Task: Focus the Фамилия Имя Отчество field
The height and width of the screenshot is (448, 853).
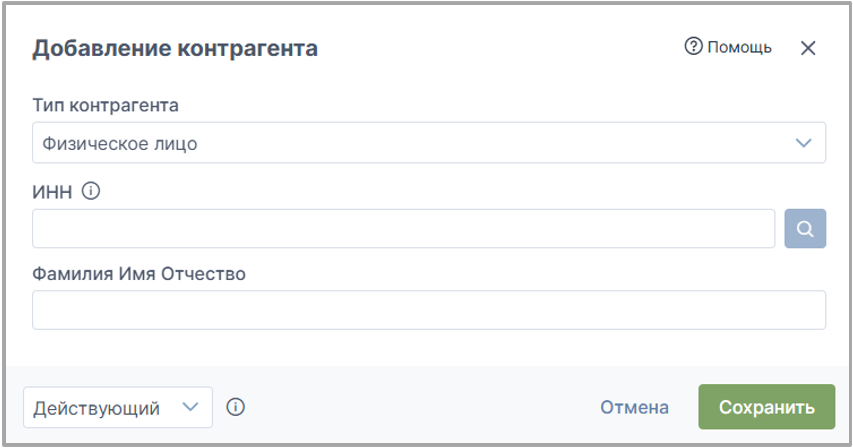Action: point(429,310)
